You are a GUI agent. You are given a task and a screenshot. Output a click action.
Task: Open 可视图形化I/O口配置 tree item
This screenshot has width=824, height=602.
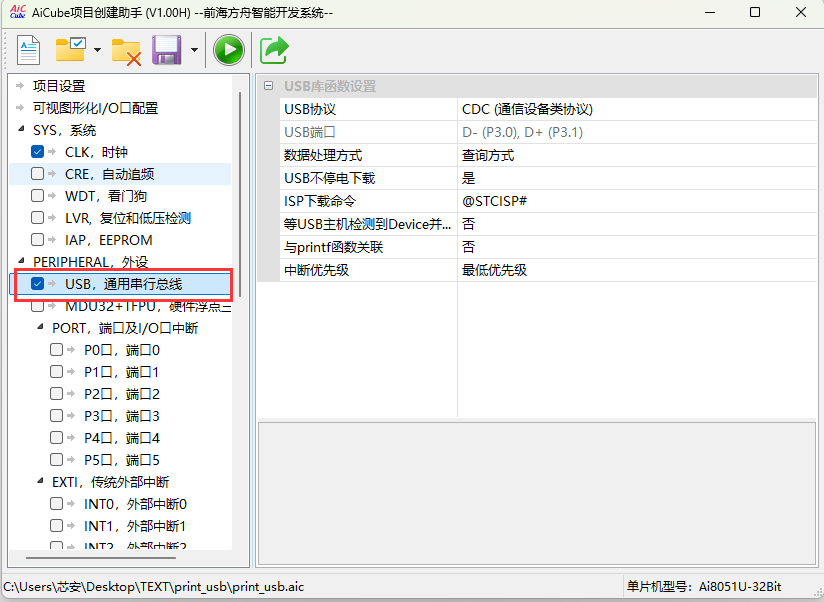click(x=96, y=108)
